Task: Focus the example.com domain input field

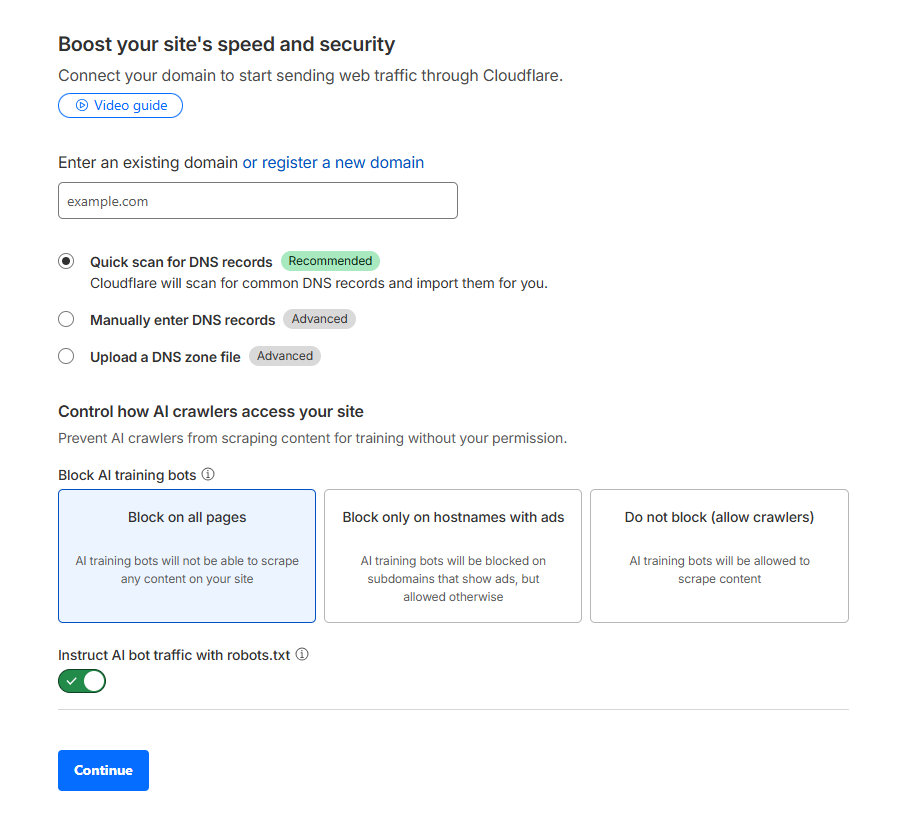Action: coord(258,201)
